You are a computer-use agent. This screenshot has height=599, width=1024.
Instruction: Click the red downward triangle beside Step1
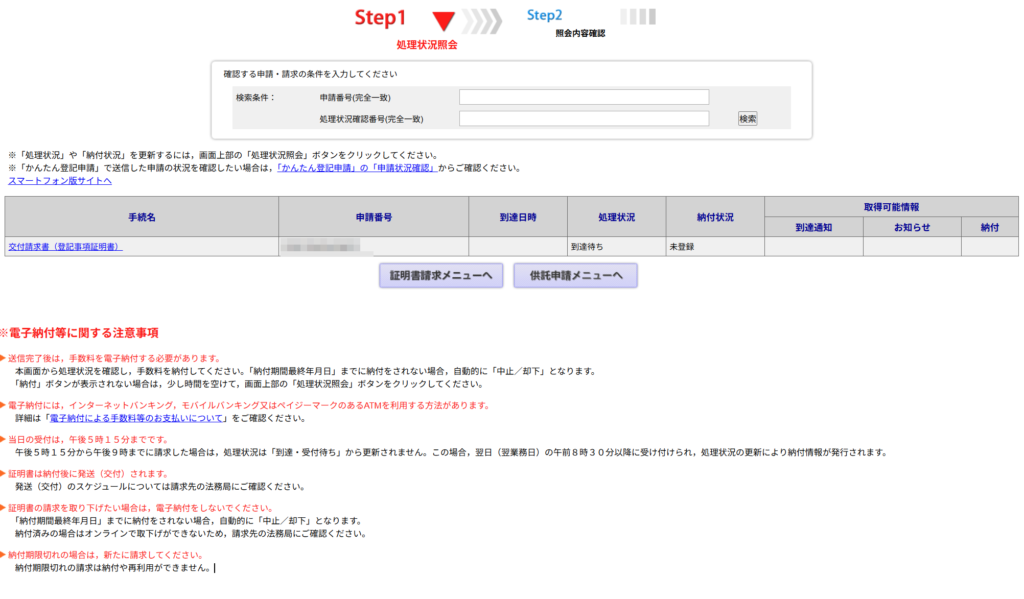tap(444, 21)
